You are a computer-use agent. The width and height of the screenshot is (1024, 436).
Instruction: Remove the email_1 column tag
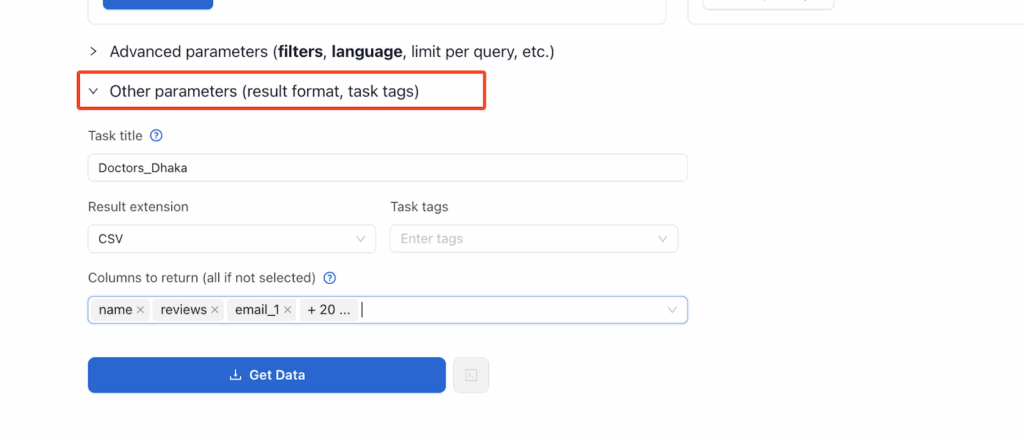pos(288,310)
